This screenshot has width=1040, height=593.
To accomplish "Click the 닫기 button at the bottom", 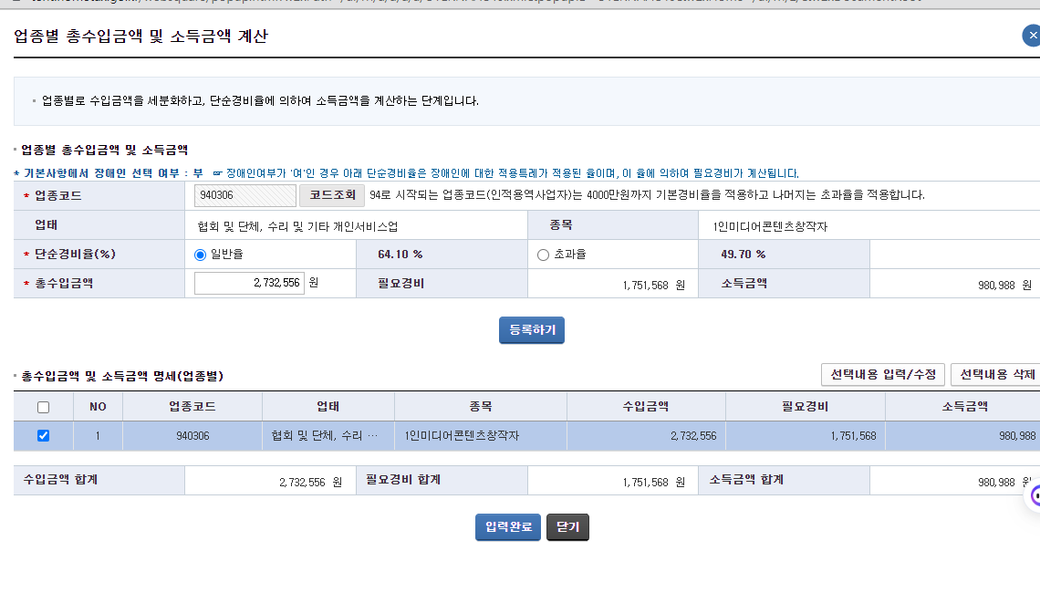I will point(567,527).
